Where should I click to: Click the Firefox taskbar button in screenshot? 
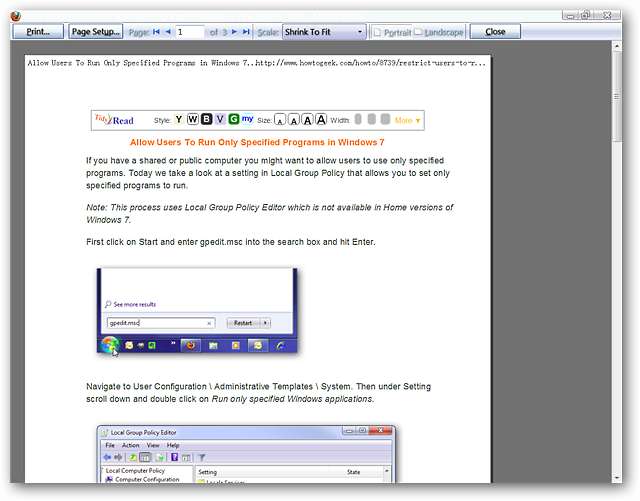pos(191,346)
